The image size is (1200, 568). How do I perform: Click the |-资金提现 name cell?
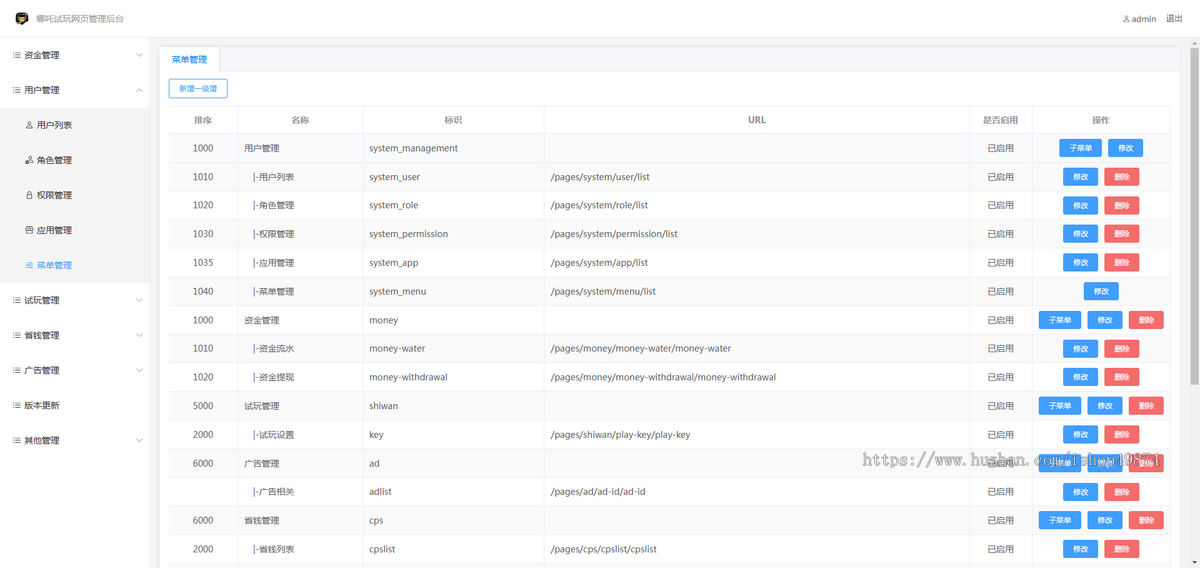coord(300,377)
